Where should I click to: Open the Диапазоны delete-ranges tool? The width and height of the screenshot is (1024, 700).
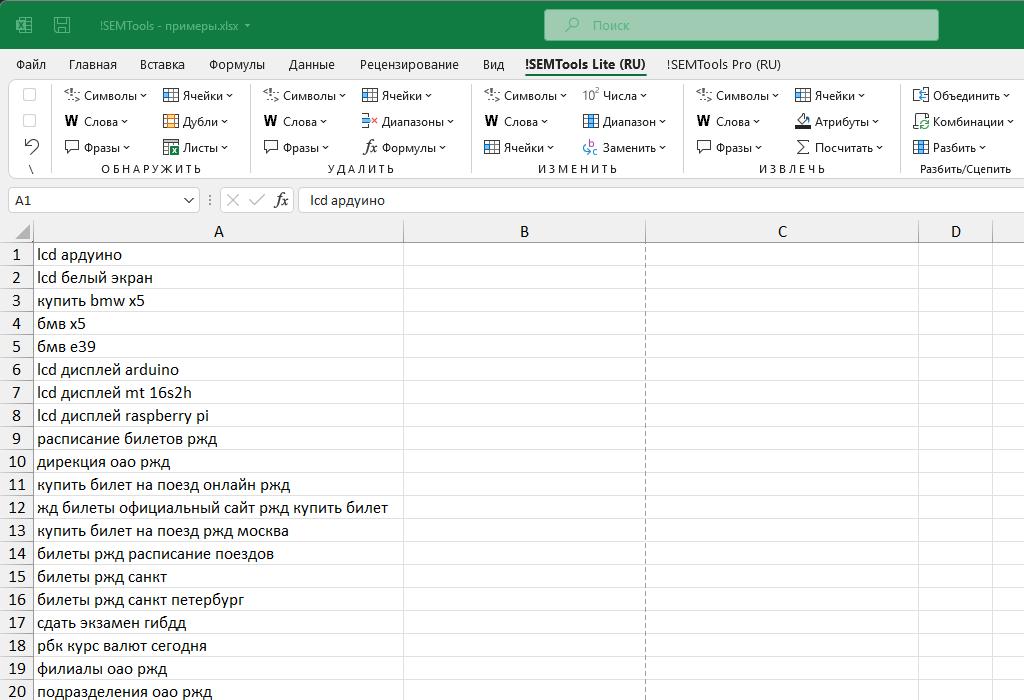408,121
